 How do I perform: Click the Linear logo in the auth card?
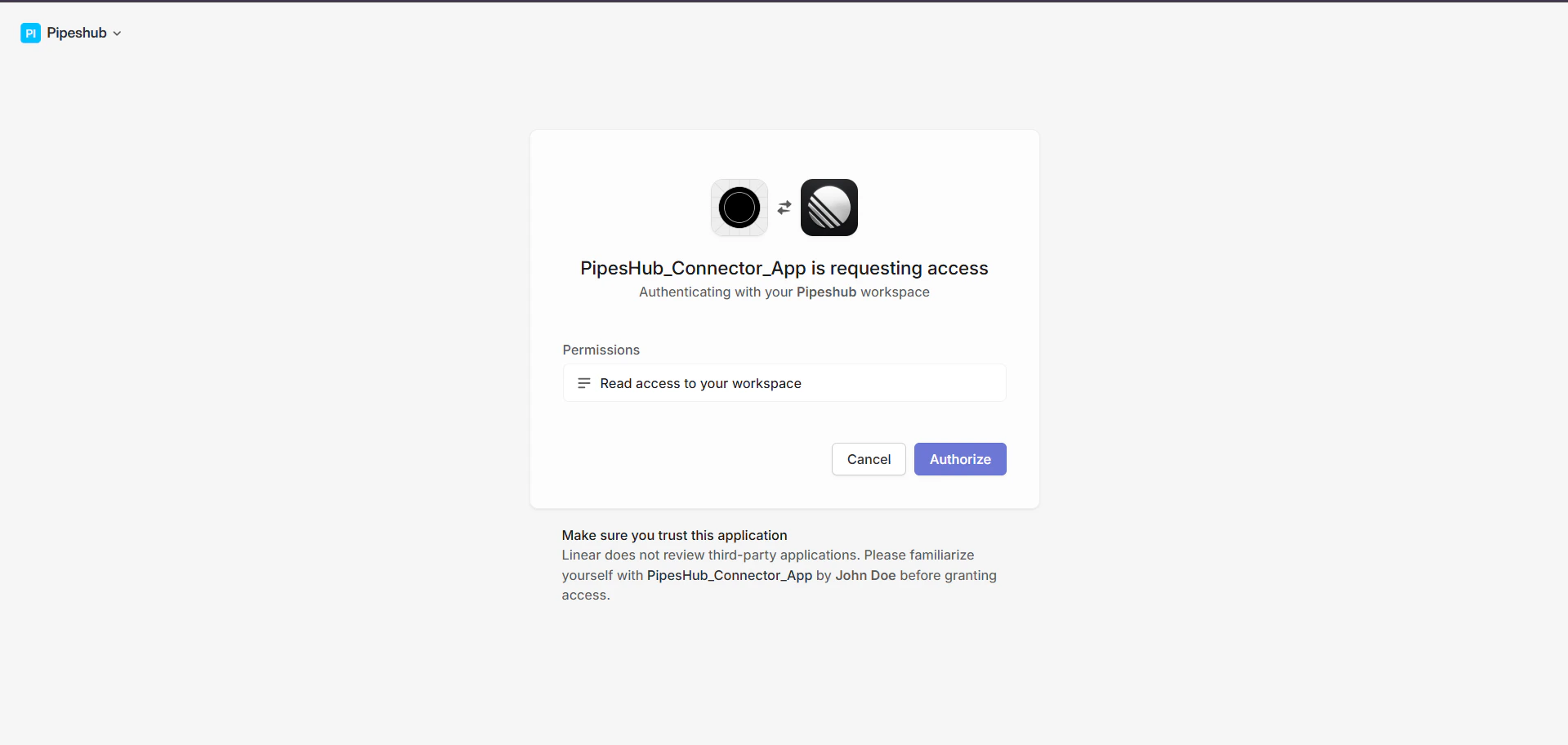coord(829,207)
